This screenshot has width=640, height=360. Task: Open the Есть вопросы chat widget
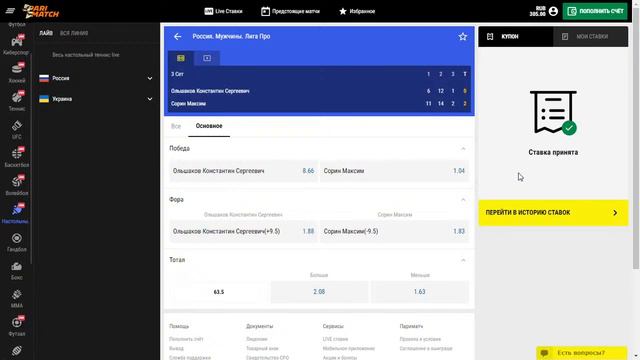pos(581,353)
